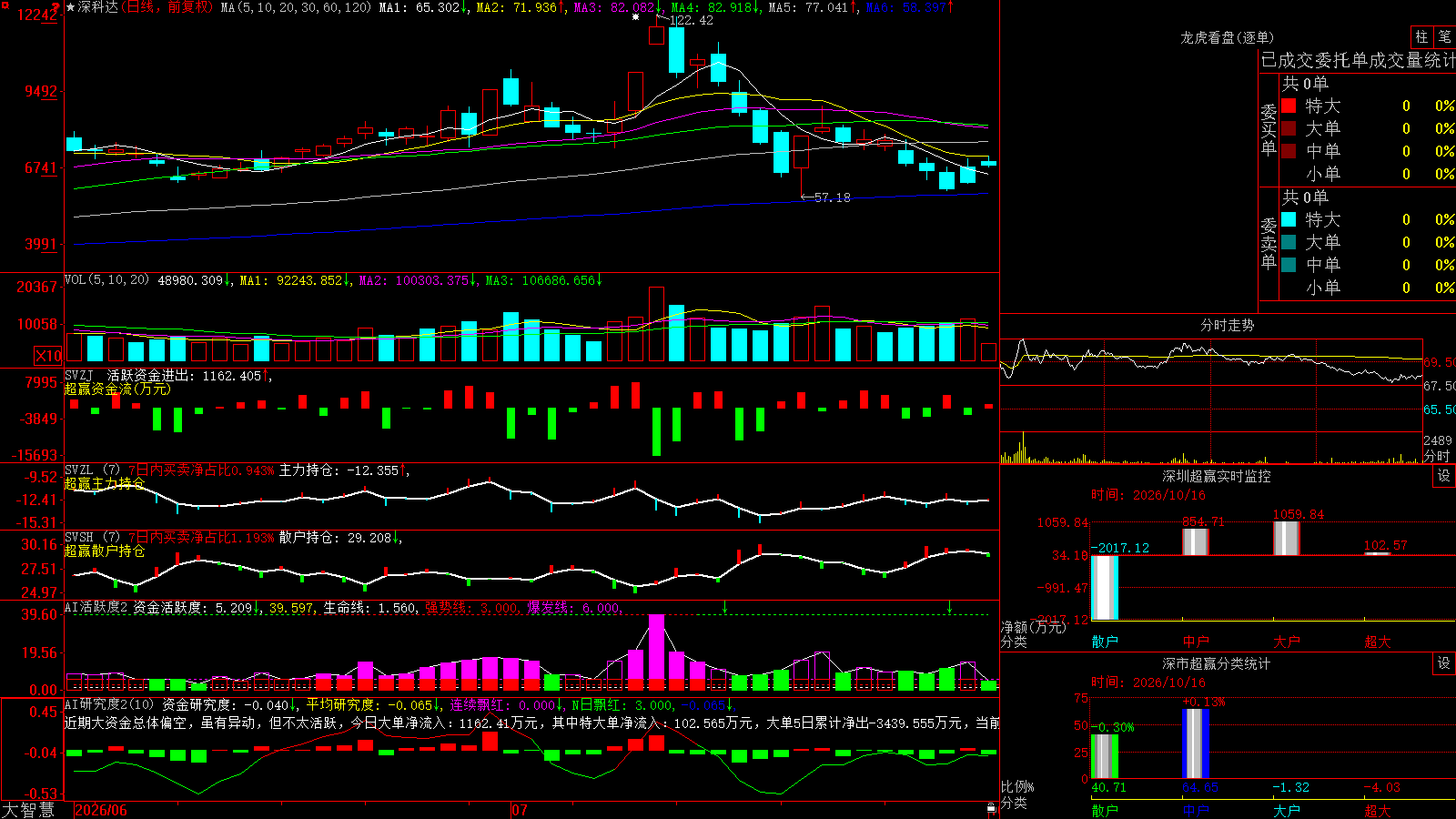Switch to 柱 bar view
Image resolution: width=1456 pixels, height=819 pixels.
1421,36
